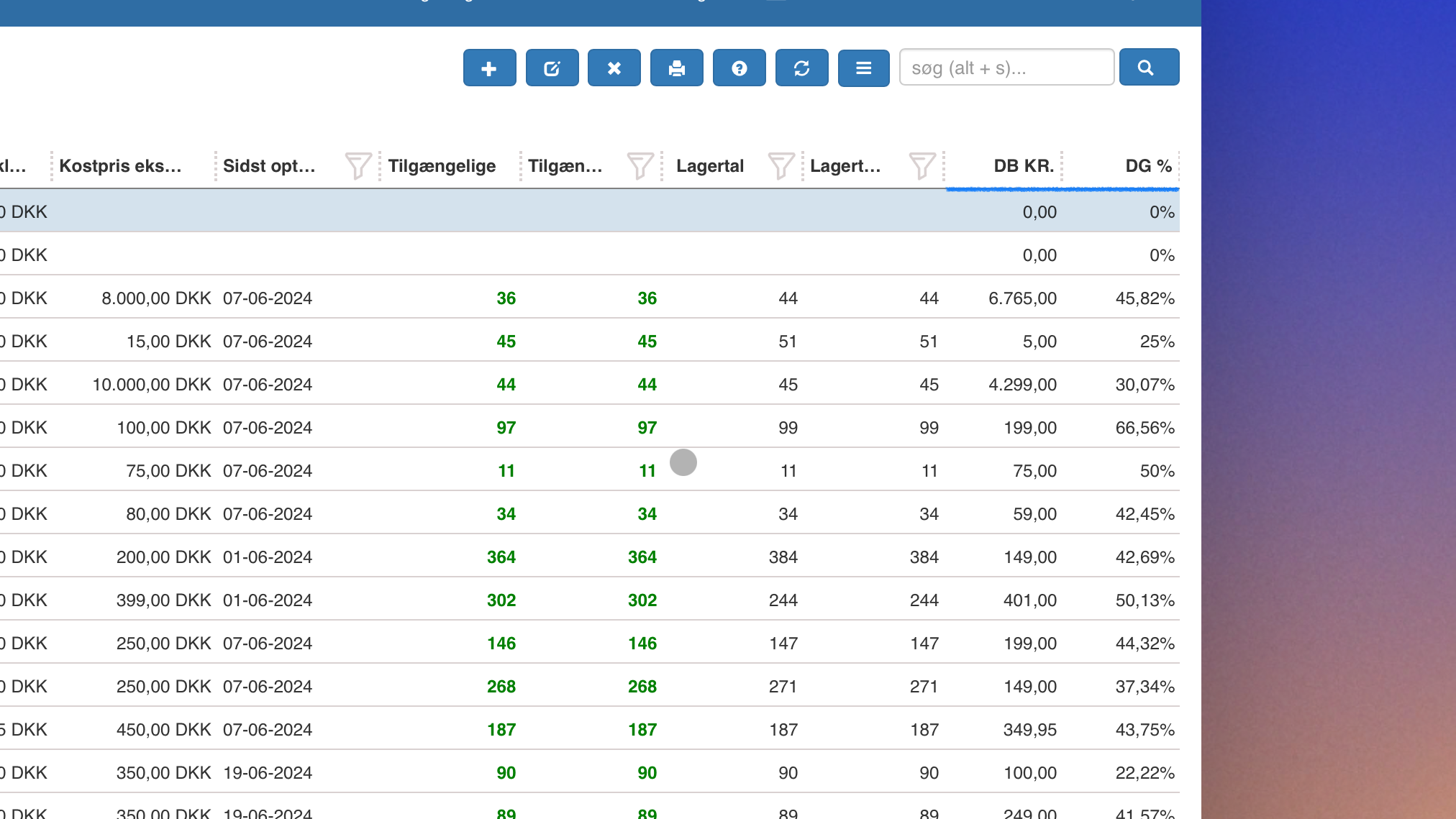The height and width of the screenshot is (819, 1456).
Task: Sort by DB KR. column header
Action: point(1023,166)
